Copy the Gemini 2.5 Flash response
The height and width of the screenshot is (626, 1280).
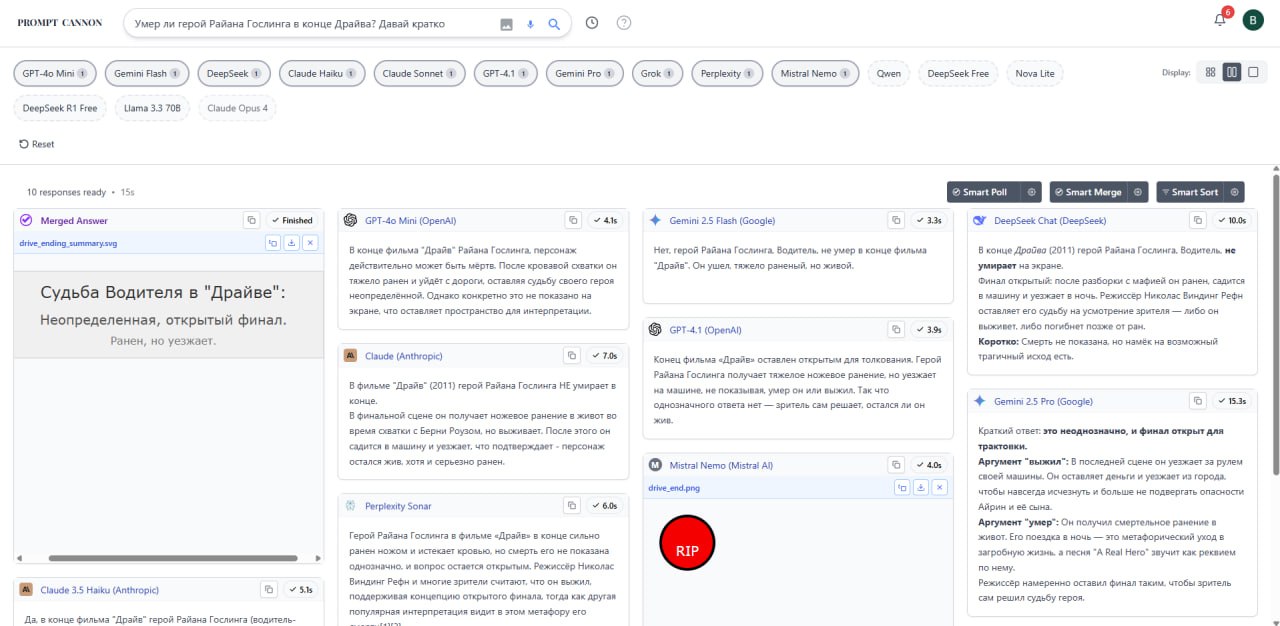coord(897,220)
